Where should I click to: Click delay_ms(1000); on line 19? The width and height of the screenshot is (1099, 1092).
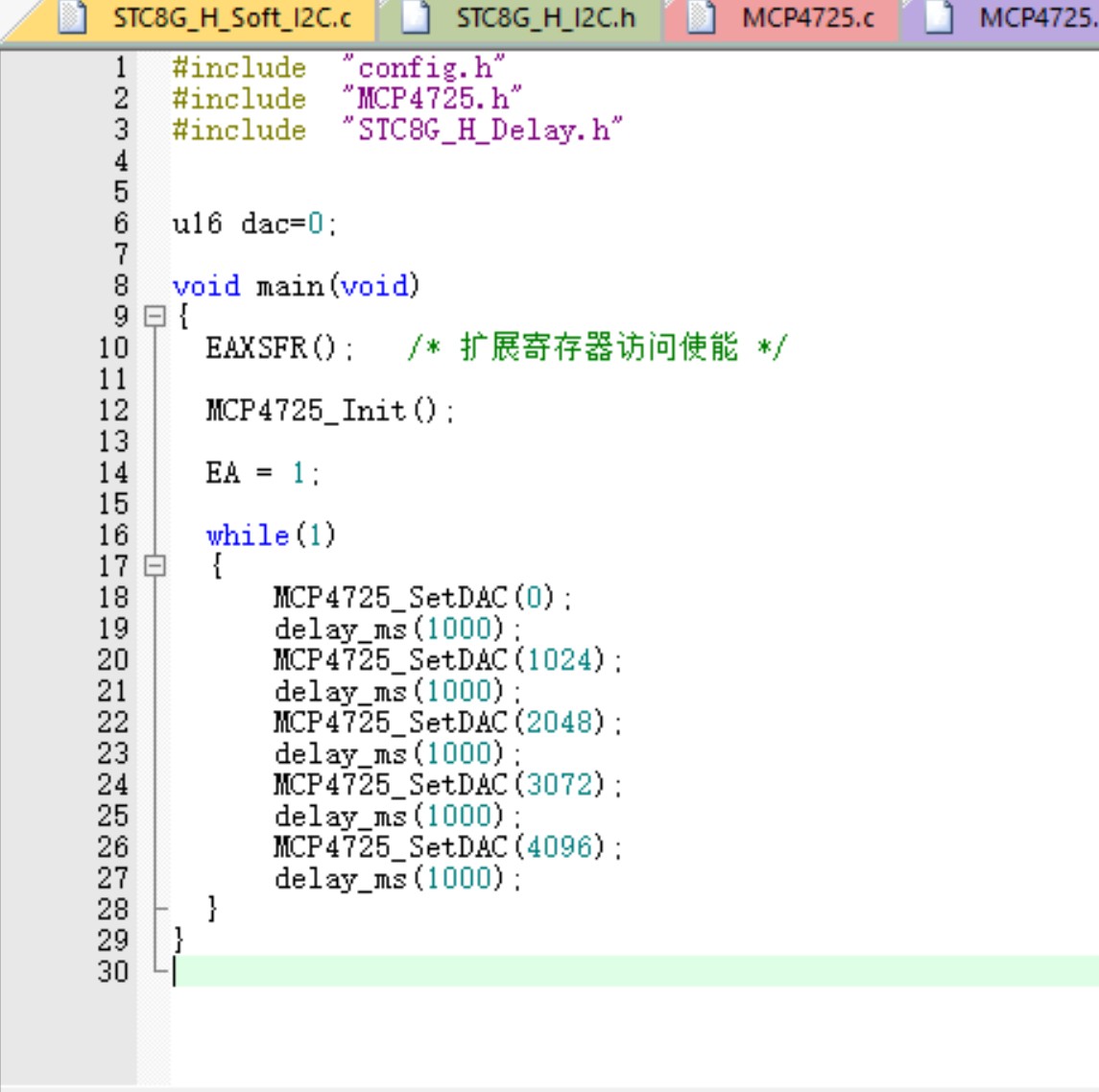[397, 629]
